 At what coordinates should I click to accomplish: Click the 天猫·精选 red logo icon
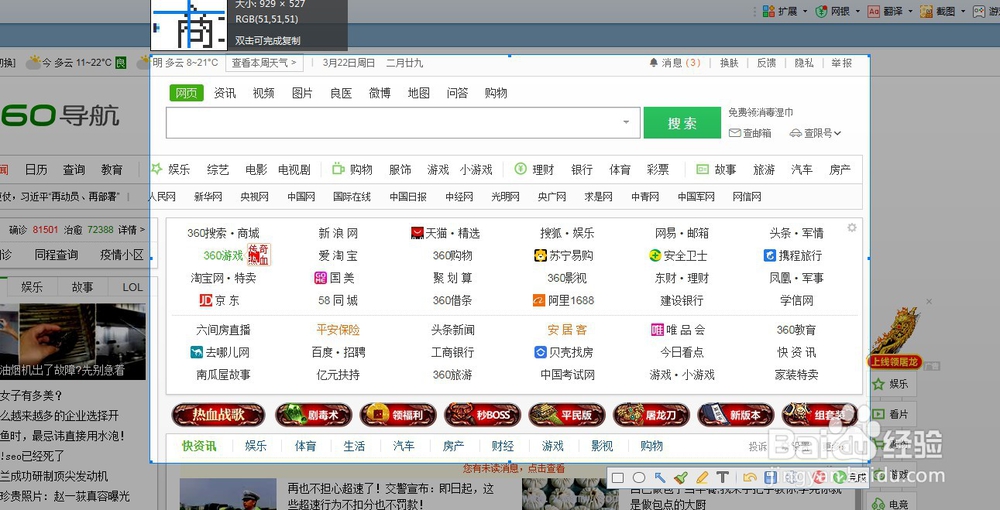[417, 233]
